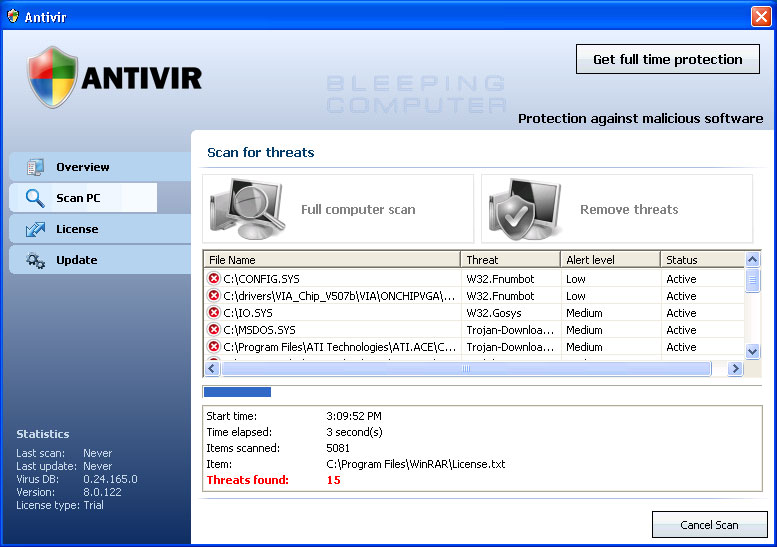Click the Statistics heading
The image size is (777, 547).
click(x=43, y=434)
